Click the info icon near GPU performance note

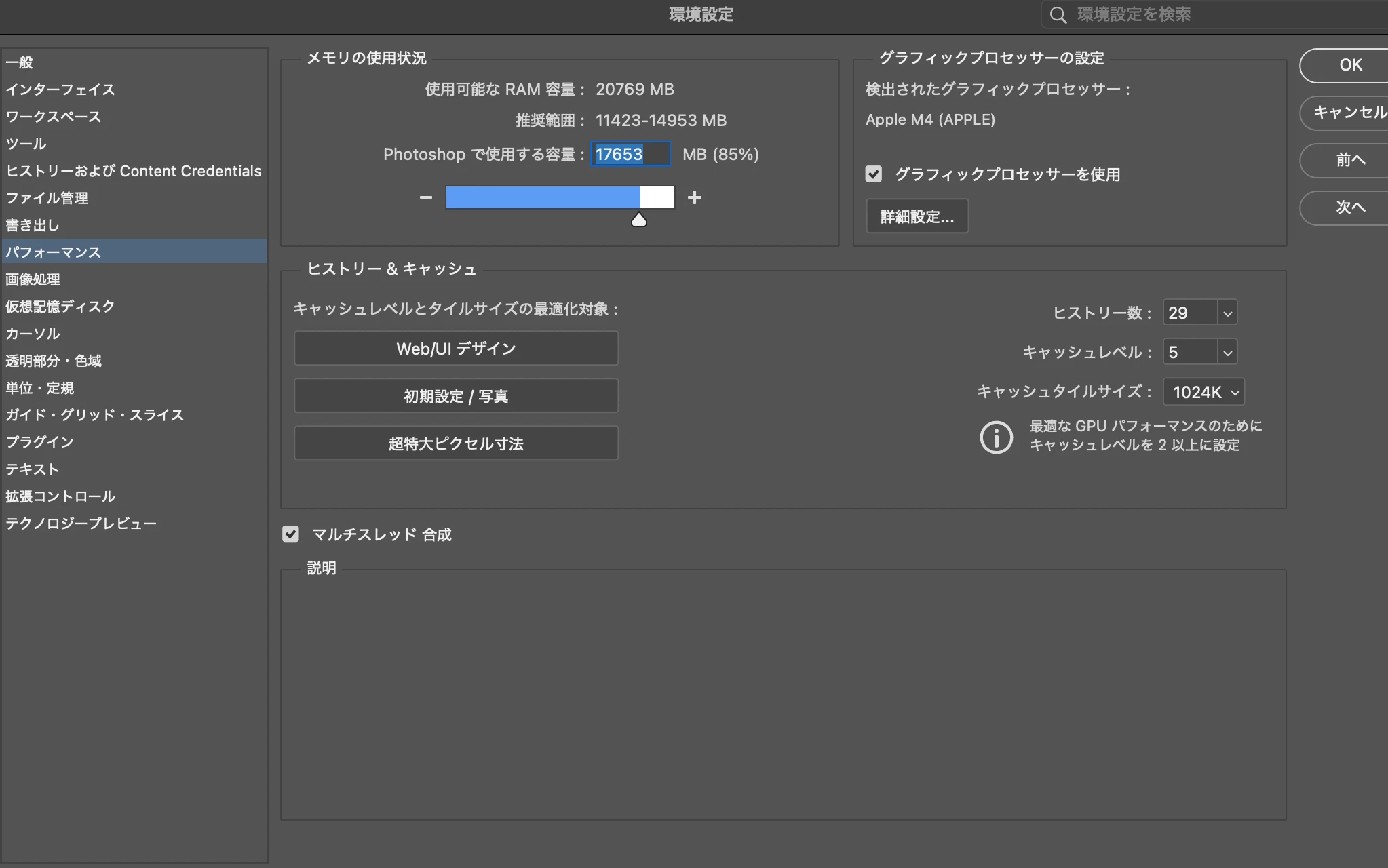point(996,437)
